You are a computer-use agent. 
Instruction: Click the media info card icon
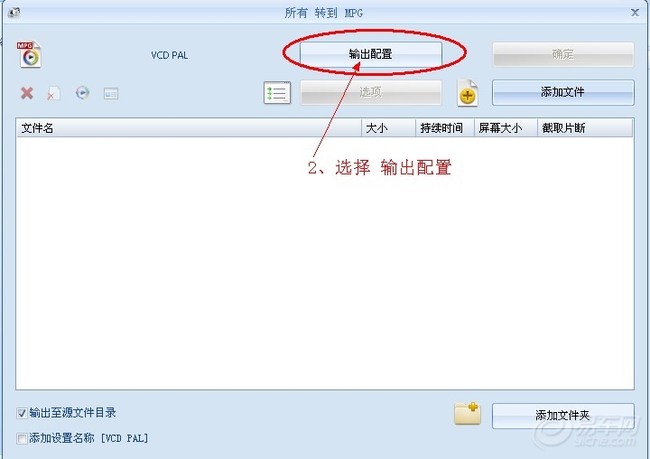click(111, 94)
